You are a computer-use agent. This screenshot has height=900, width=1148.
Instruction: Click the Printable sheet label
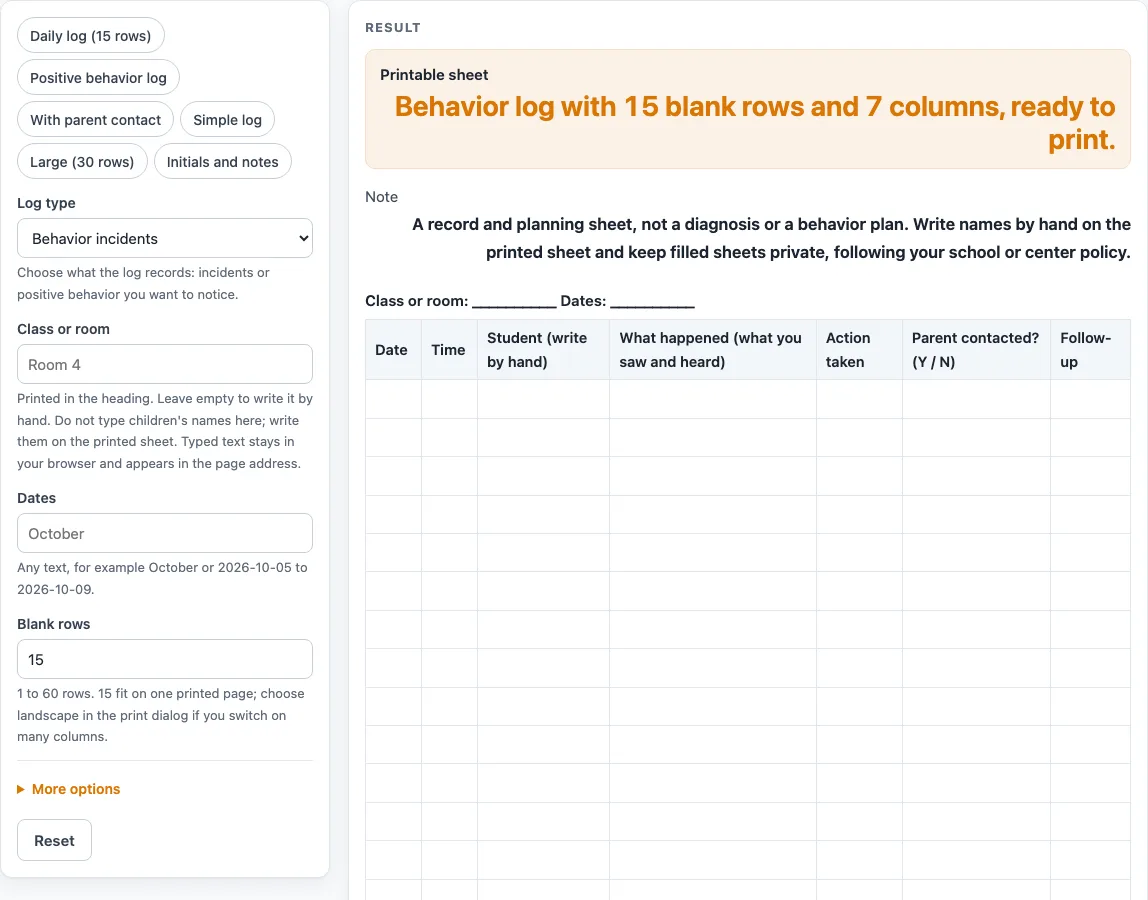[x=434, y=75]
